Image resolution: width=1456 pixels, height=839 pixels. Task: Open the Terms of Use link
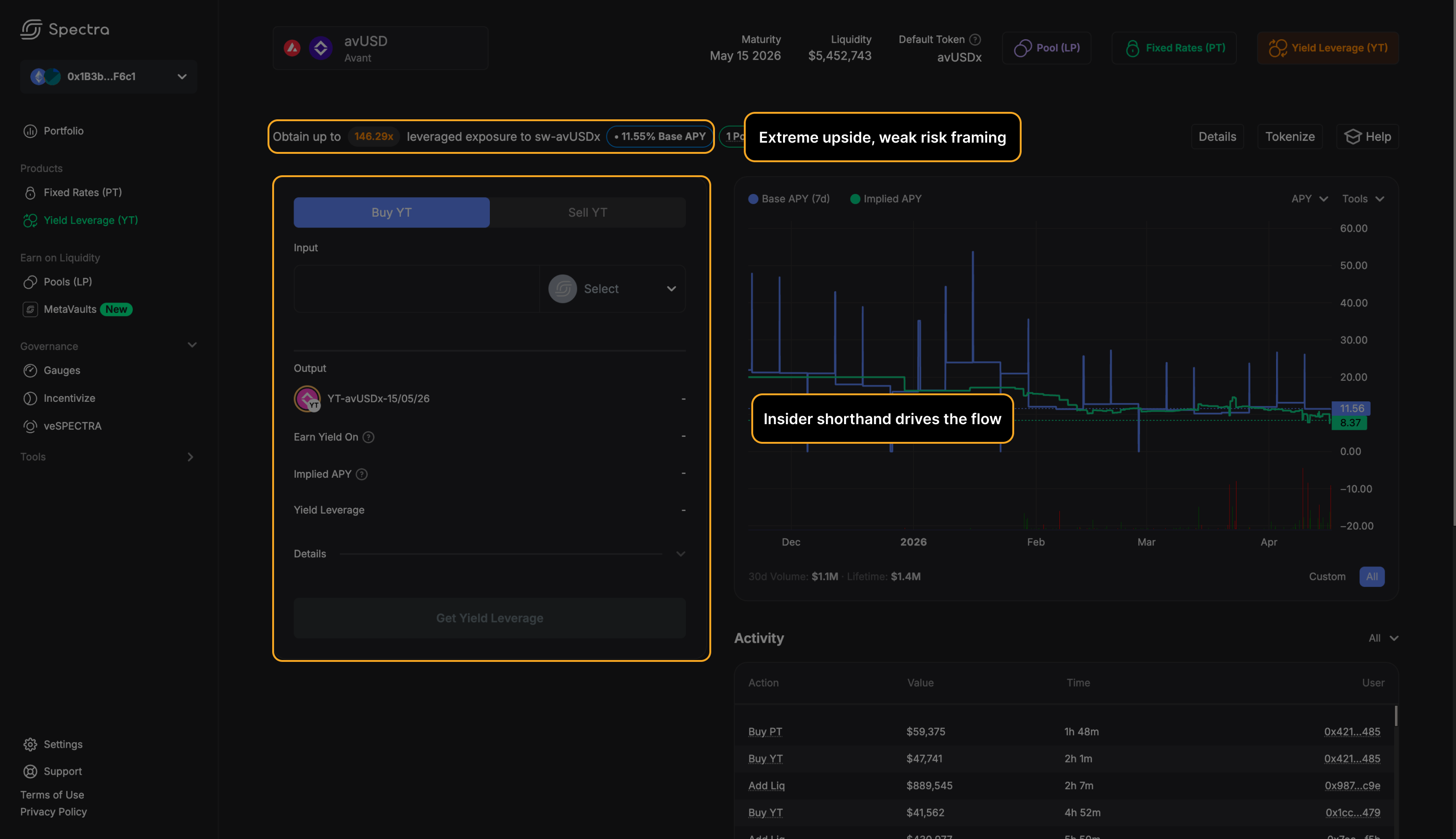(52, 795)
